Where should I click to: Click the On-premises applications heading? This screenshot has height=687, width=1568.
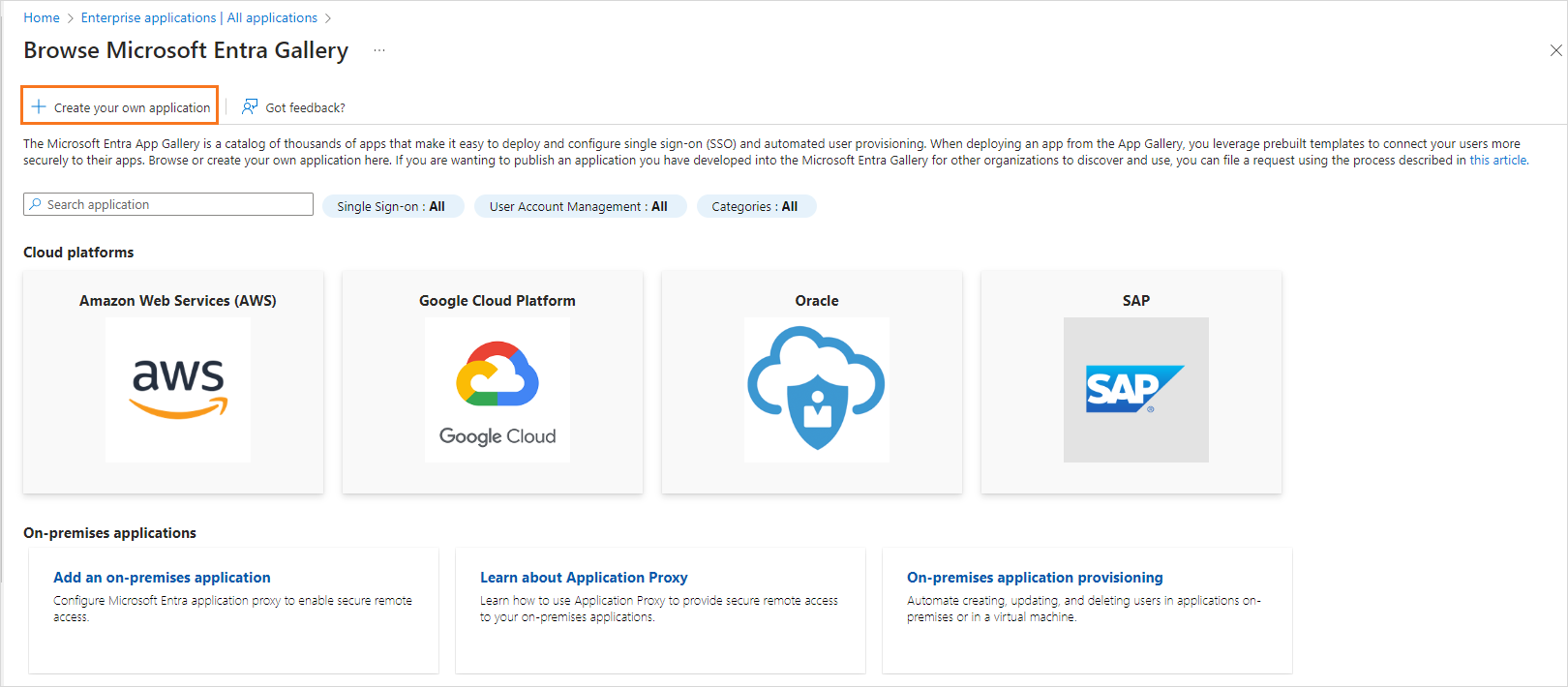coord(109,533)
